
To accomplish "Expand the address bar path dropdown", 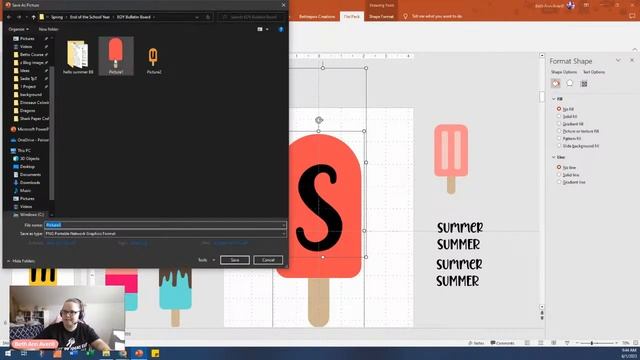I will tap(197, 17).
